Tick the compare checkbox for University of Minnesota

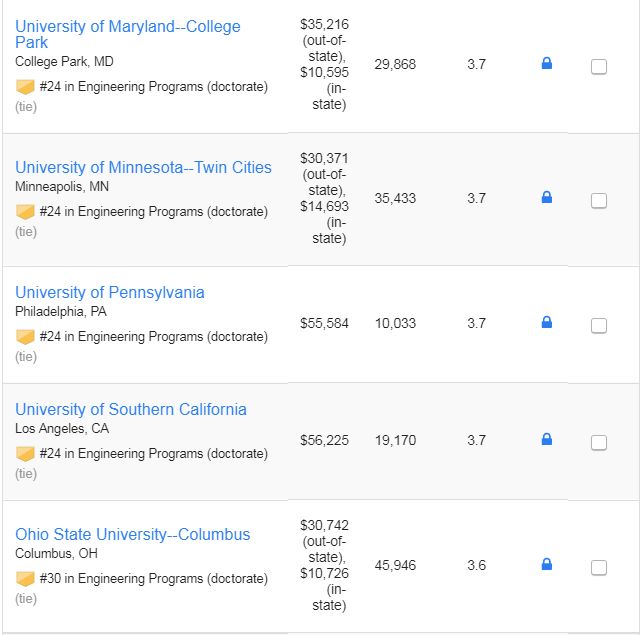point(599,201)
